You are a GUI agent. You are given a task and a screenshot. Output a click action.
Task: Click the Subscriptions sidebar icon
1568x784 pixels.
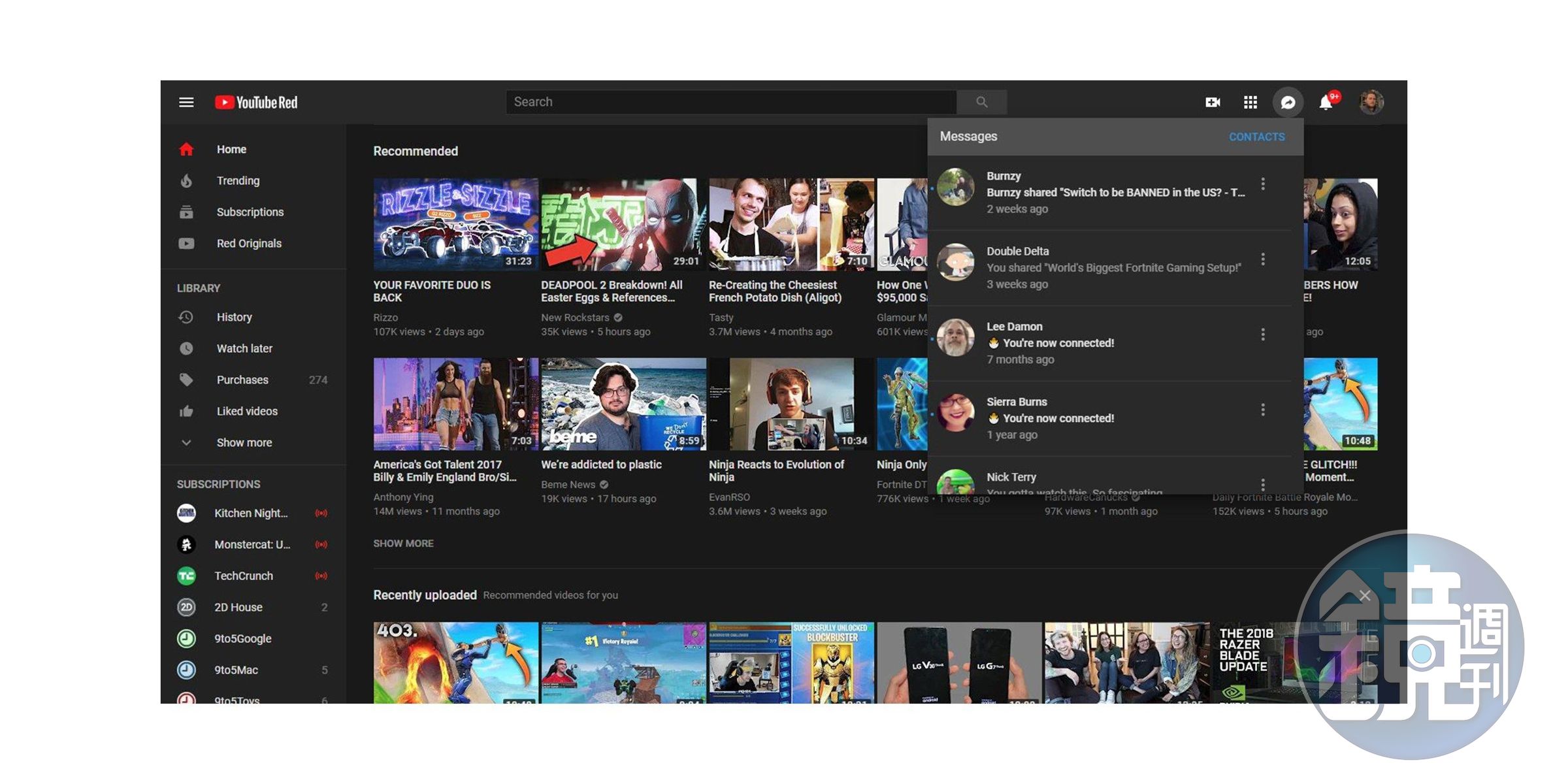tap(186, 212)
